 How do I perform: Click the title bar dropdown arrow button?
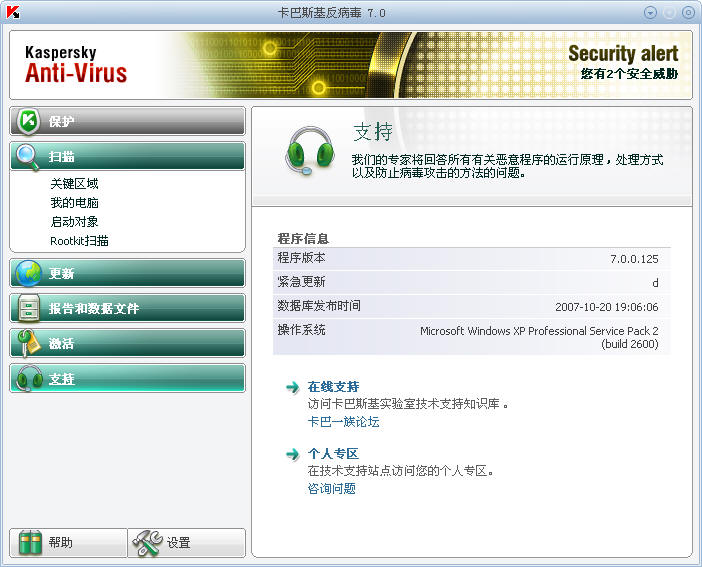point(650,13)
